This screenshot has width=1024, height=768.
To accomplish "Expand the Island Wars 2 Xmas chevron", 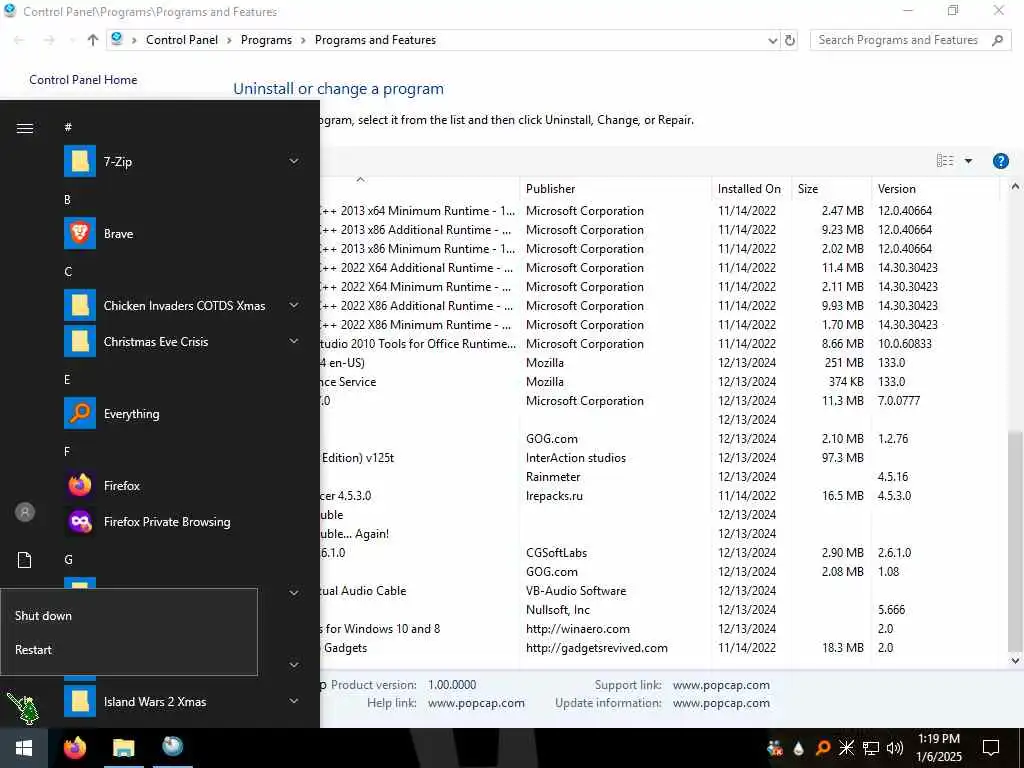I will coord(294,701).
